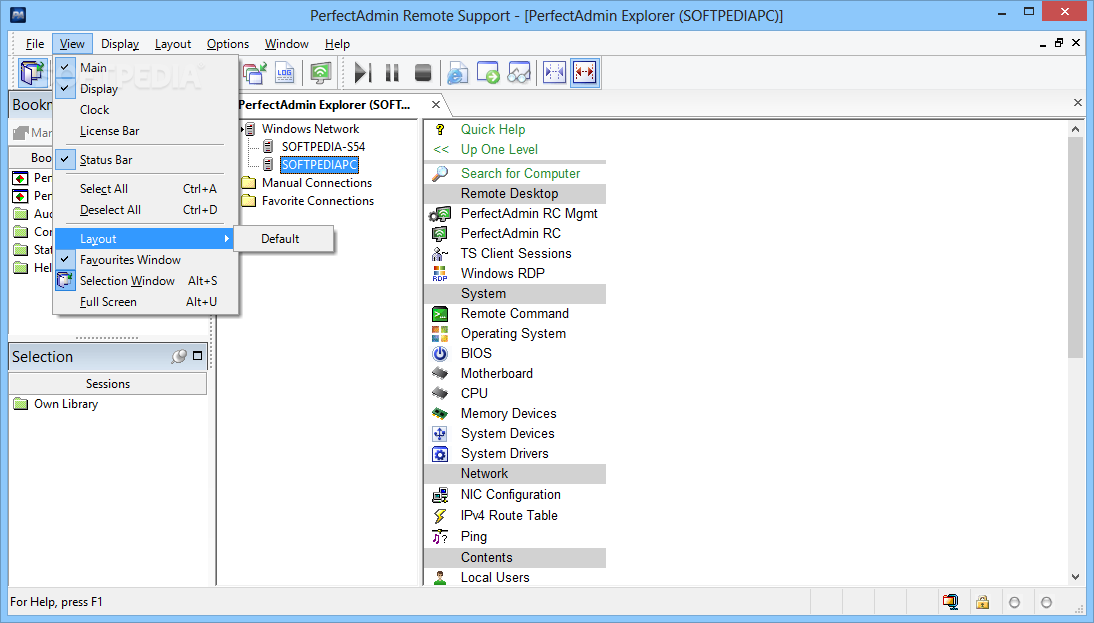Click the red expand-width arrows icon
1094x623 pixels.
pyautogui.click(x=585, y=73)
